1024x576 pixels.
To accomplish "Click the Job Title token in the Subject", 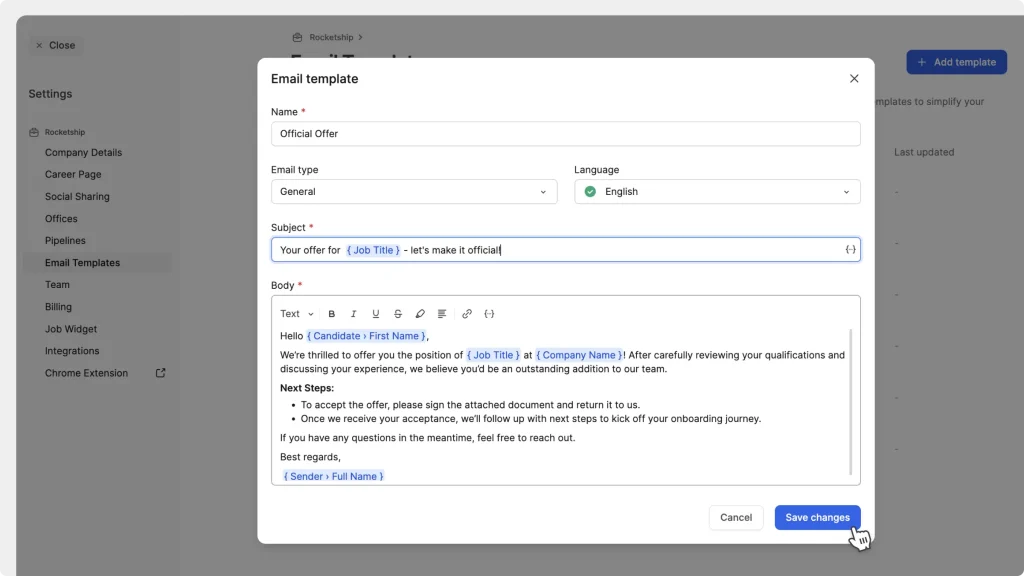I will pos(373,249).
